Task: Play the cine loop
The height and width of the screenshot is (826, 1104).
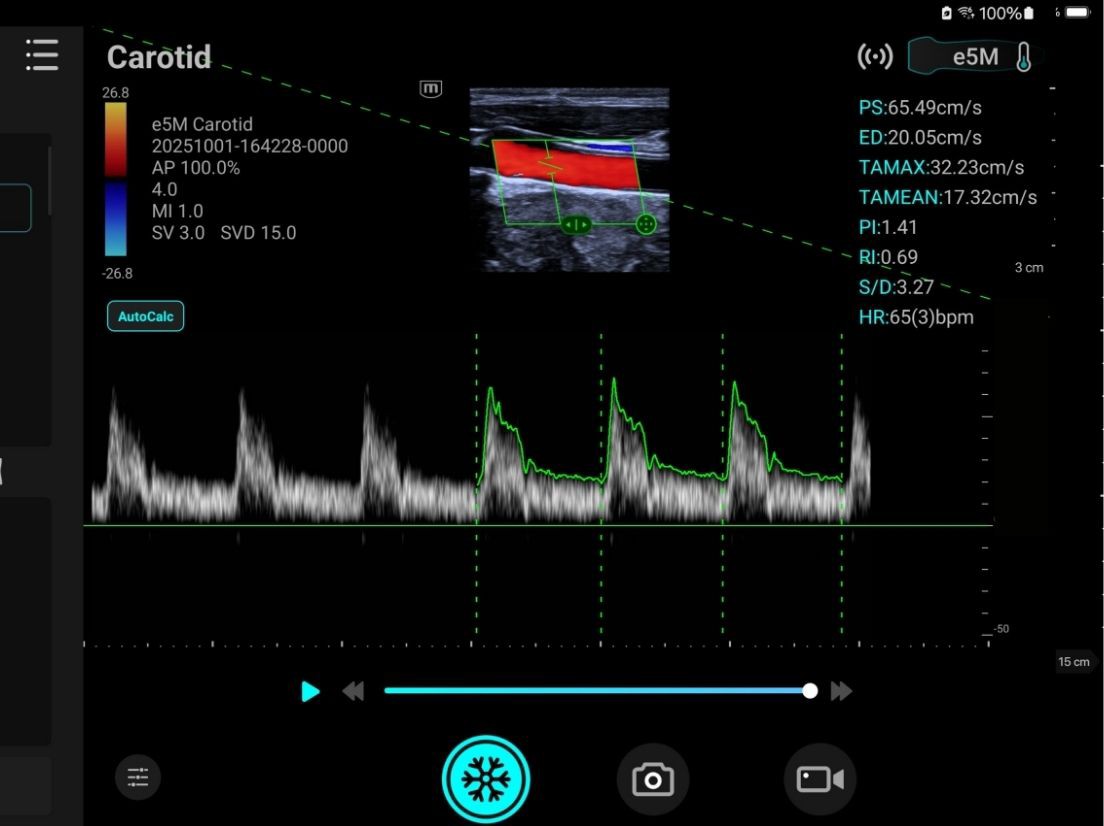Action: coord(311,691)
